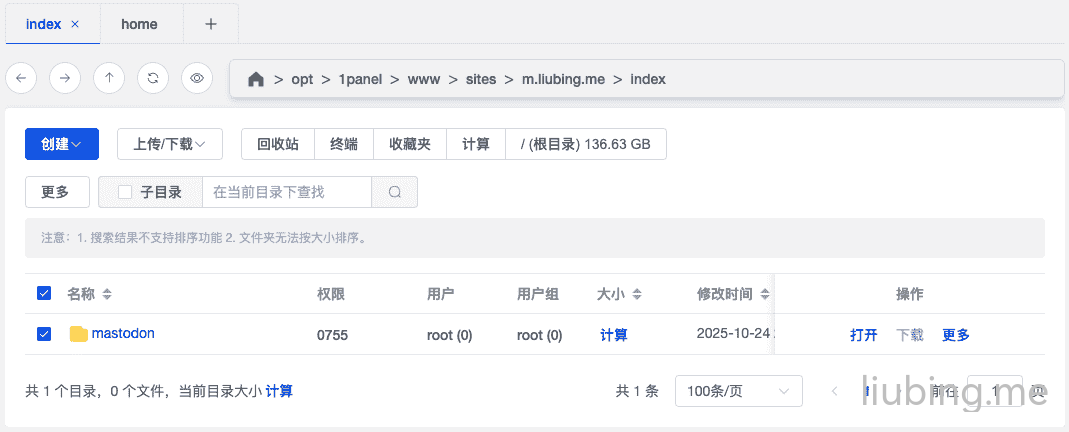Open the 回收站 recycle bin

(x=278, y=144)
